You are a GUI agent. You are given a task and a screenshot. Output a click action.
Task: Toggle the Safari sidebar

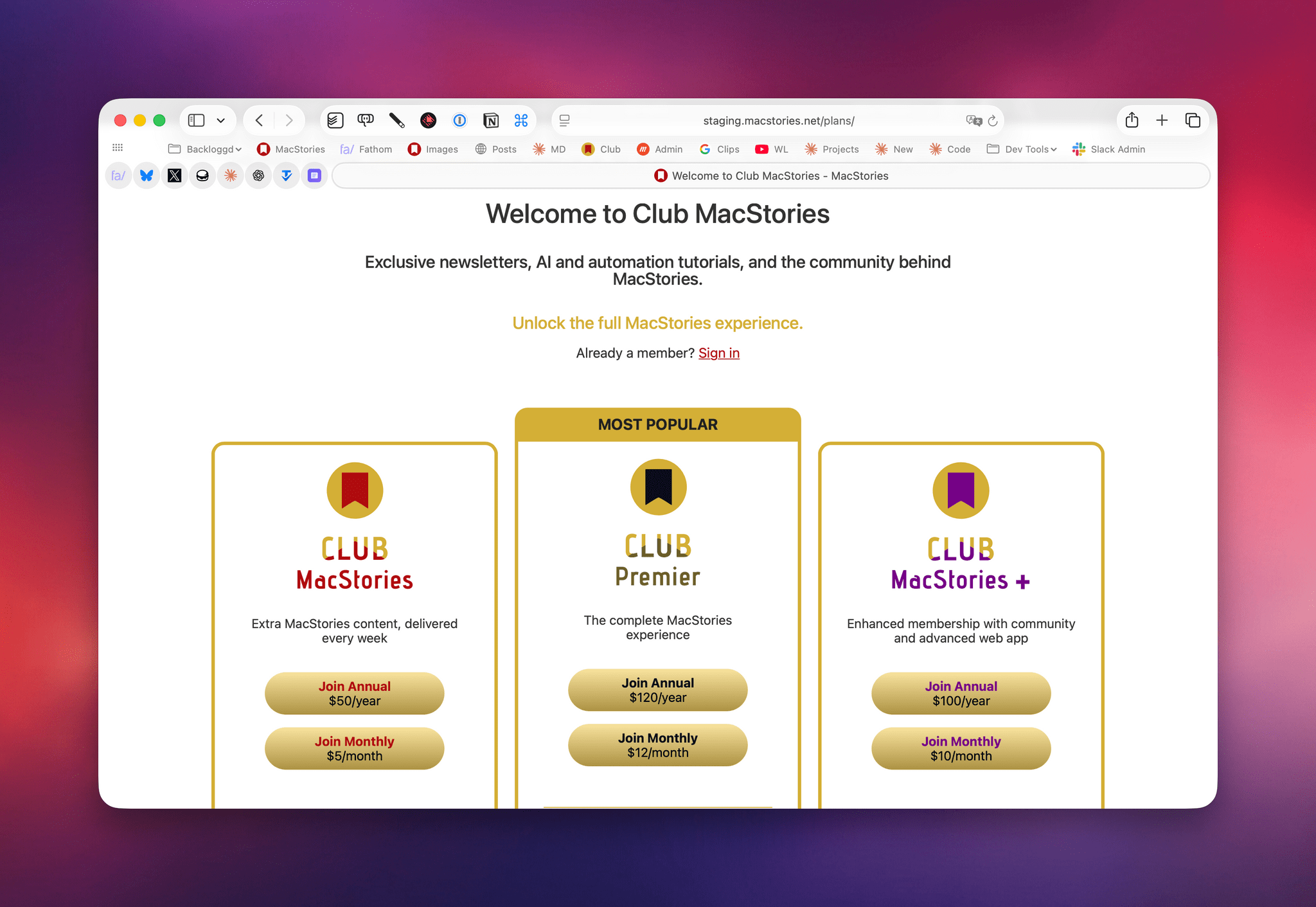[196, 120]
